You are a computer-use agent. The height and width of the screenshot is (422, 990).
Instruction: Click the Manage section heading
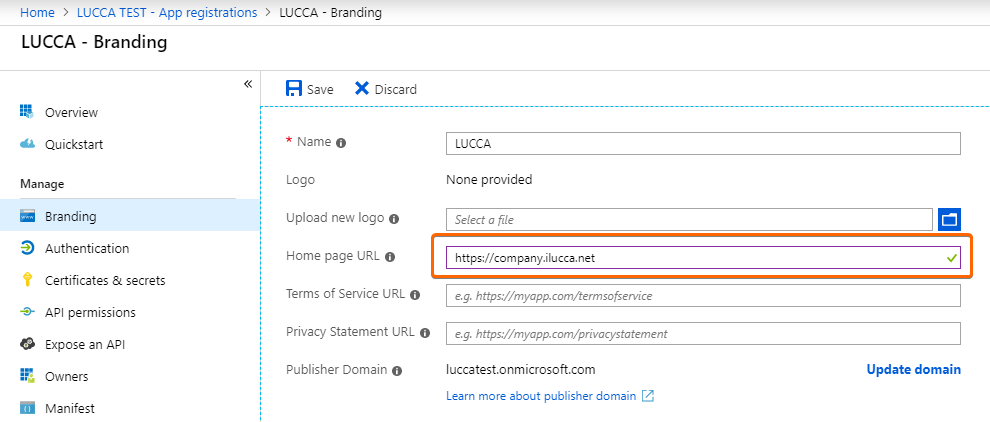pyautogui.click(x=42, y=184)
